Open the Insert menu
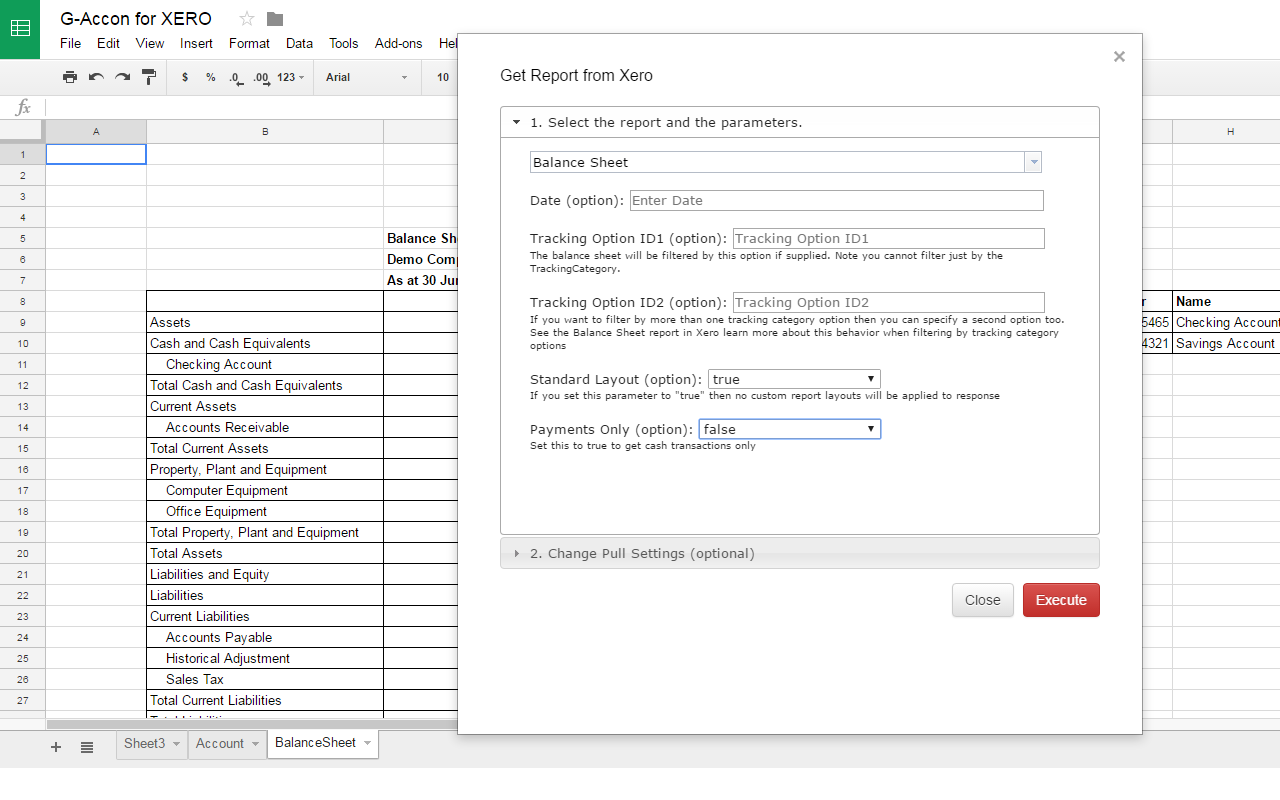Screen dimensions: 1280x800 pyautogui.click(x=196, y=43)
